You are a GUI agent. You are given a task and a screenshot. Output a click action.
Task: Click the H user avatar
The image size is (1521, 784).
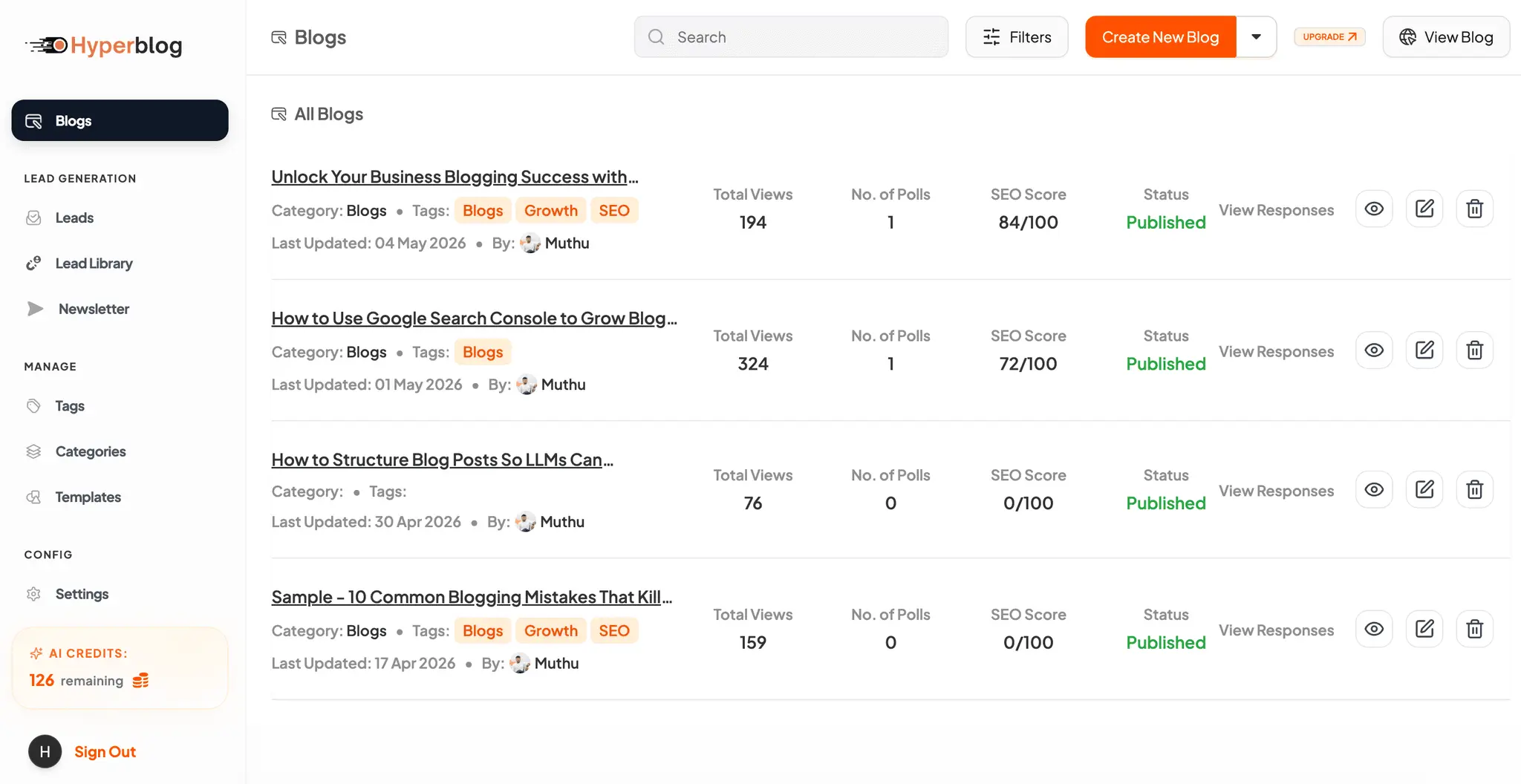point(45,752)
